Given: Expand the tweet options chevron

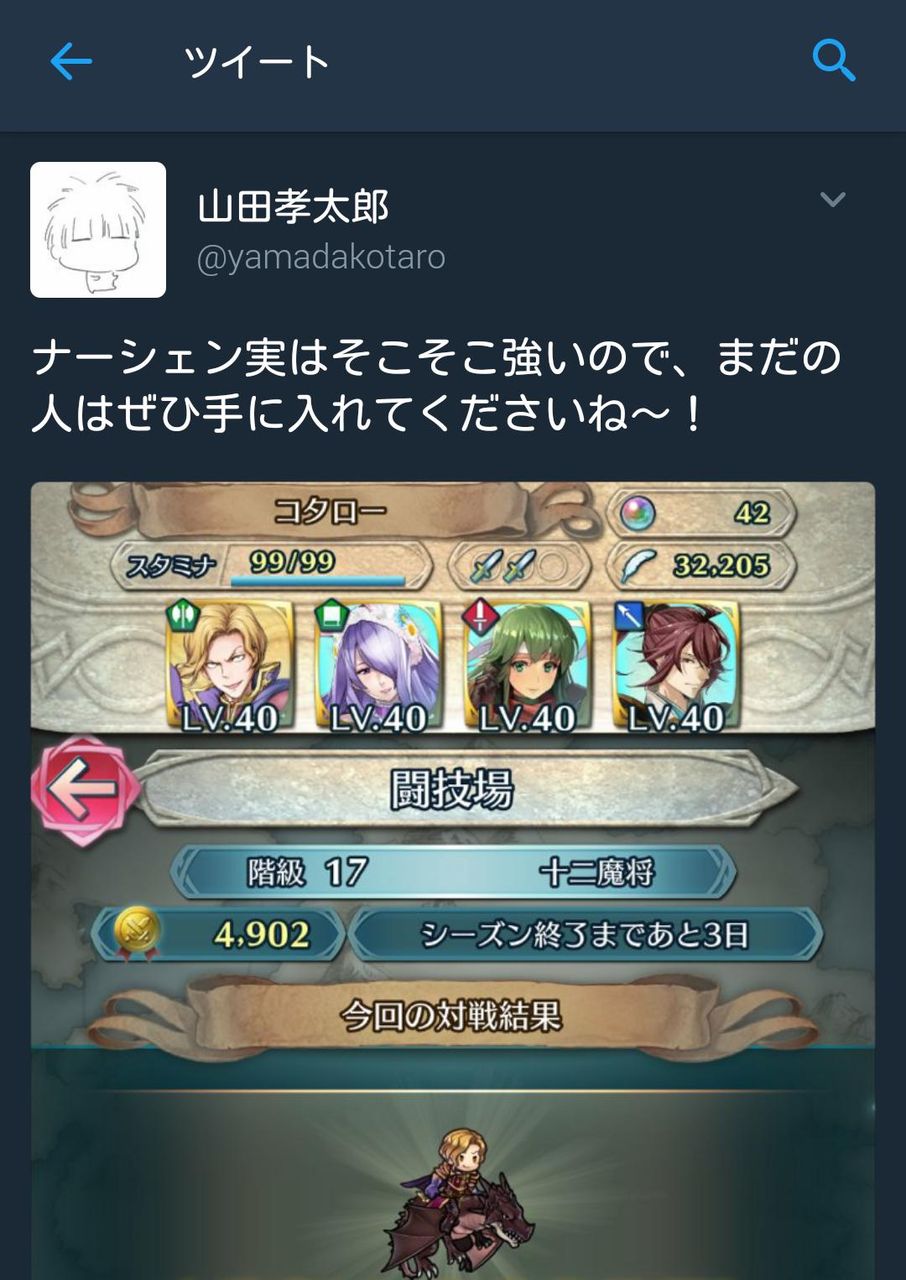Looking at the screenshot, I should point(832,199).
